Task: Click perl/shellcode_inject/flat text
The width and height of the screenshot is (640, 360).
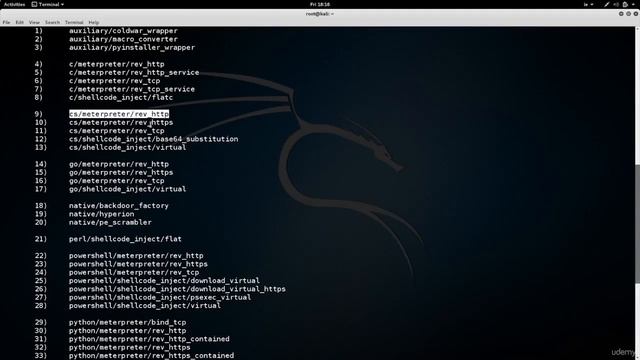Action: pyautogui.click(x=125, y=239)
